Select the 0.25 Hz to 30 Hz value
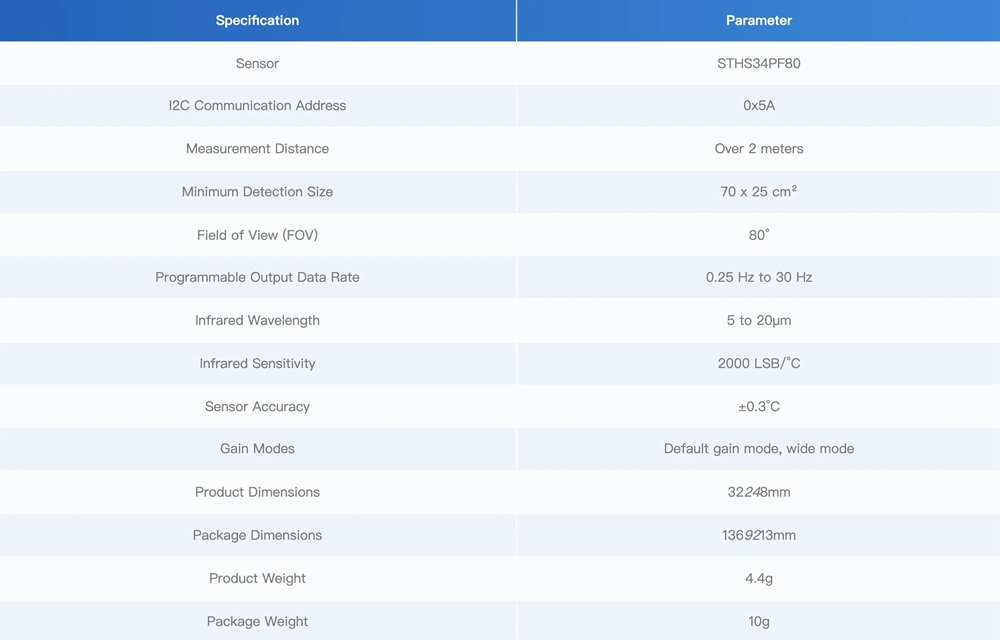This screenshot has height=640, width=1000. (x=758, y=278)
